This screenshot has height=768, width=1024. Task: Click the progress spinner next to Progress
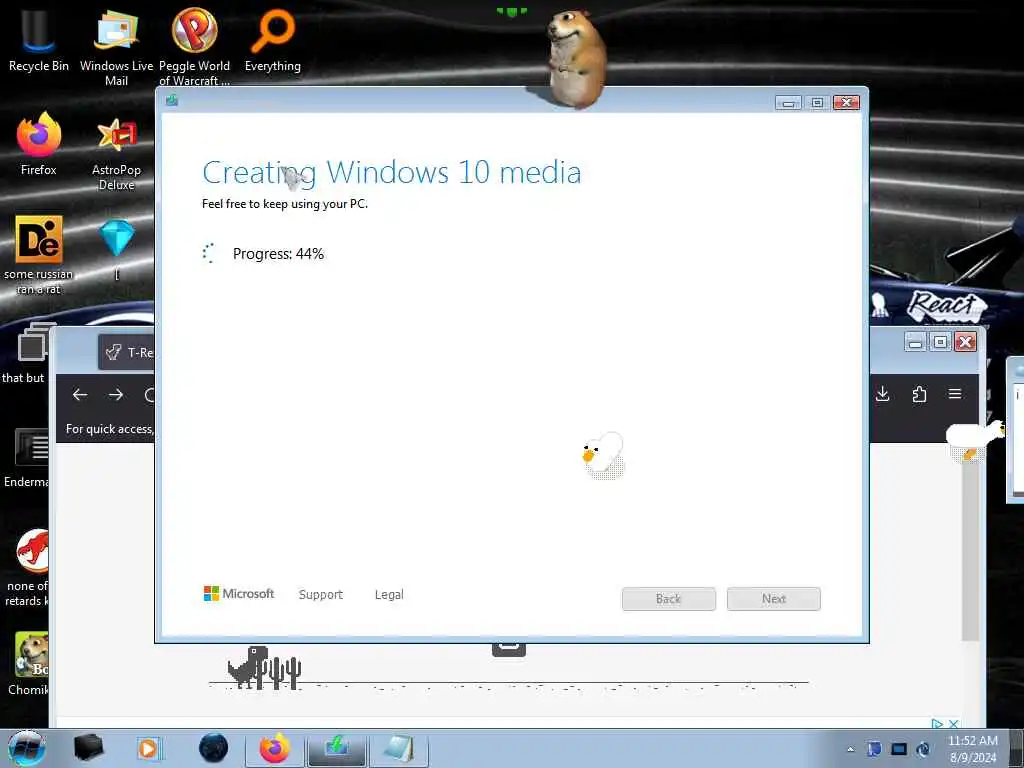click(x=209, y=253)
